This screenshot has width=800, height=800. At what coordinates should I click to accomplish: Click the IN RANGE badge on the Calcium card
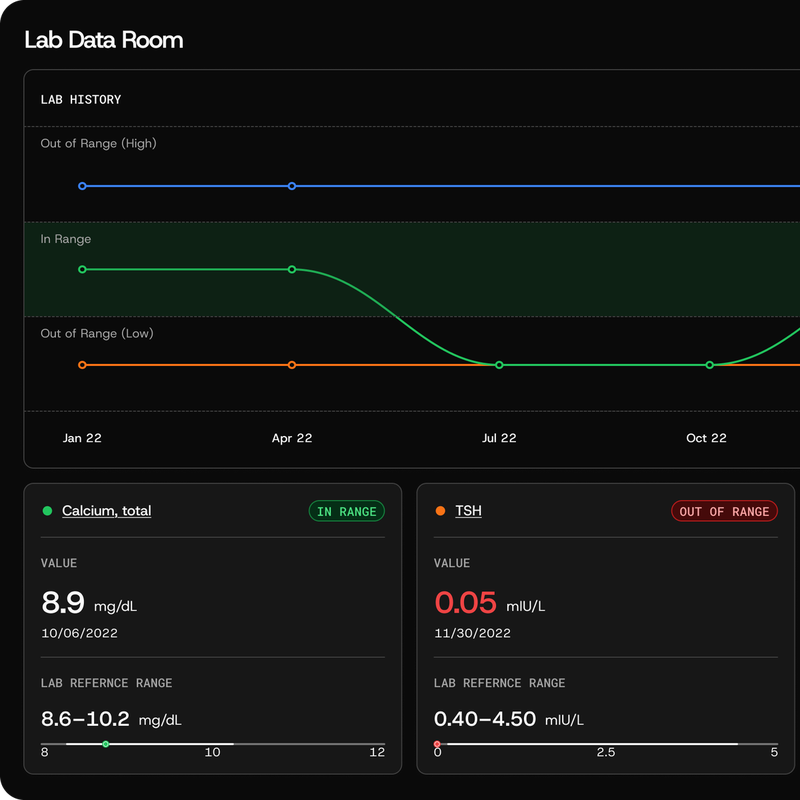pos(346,511)
